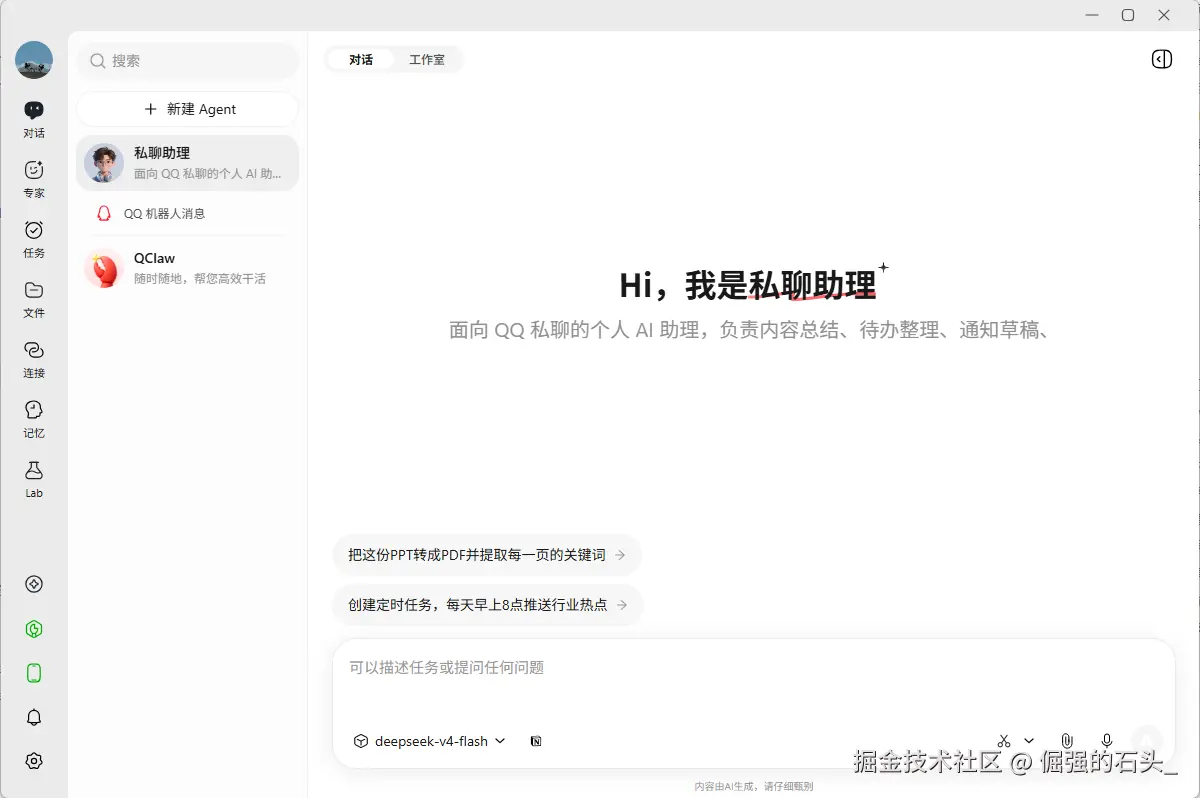Click the QQ penguin icon
1200x798 pixels.
[104, 213]
